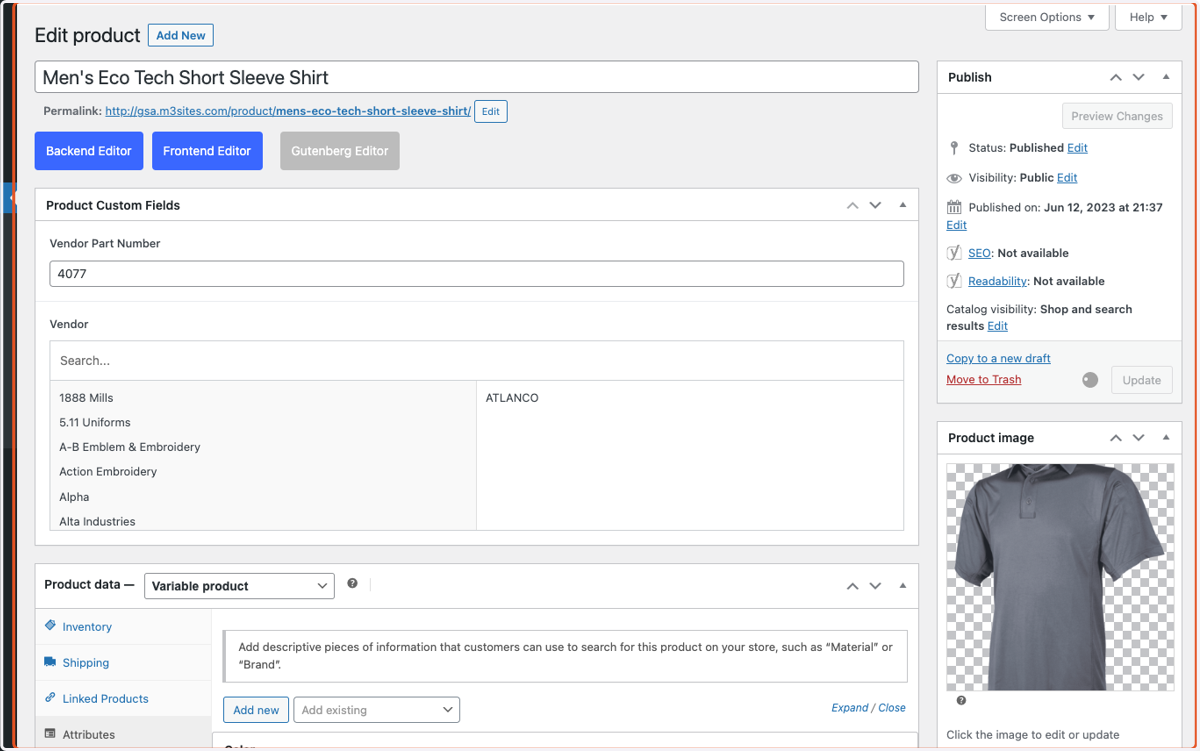This screenshot has height=751, width=1200.
Task: Open the Backend Editor
Action: coord(89,151)
